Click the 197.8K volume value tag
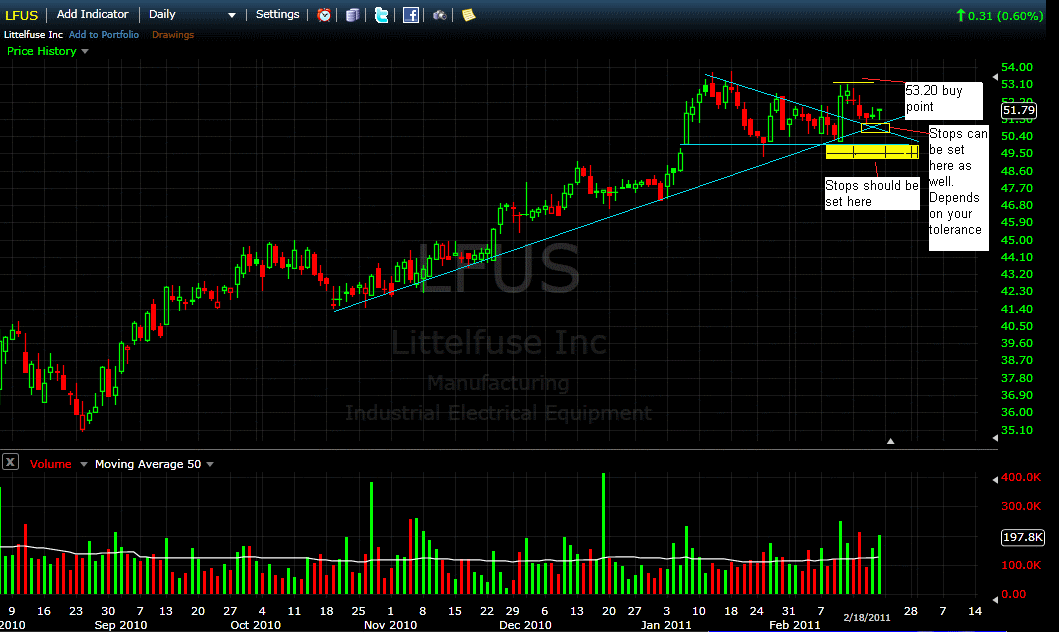 click(1023, 537)
